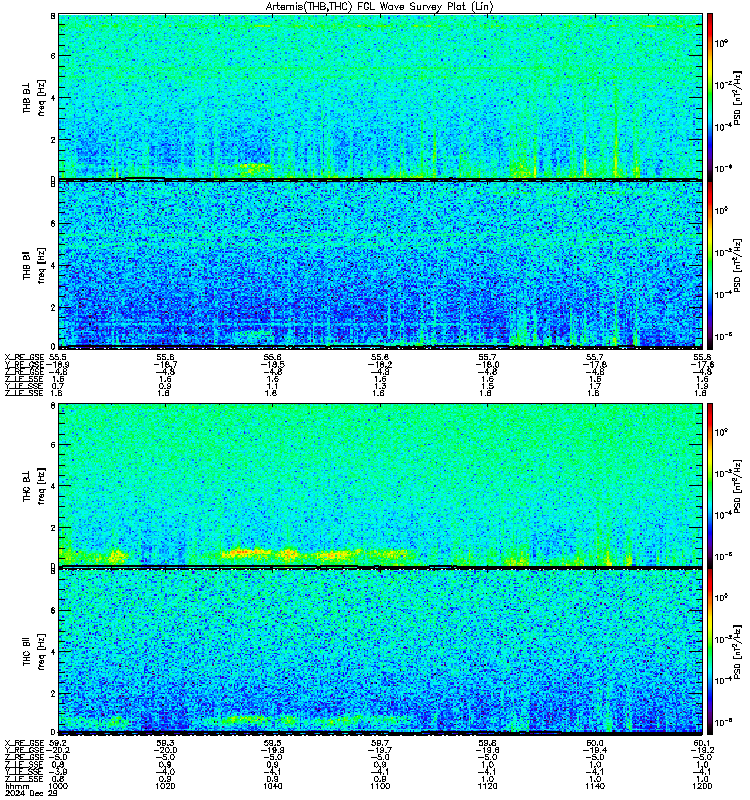
Task: Click the hhmm time-format label
Action: [16, 786]
